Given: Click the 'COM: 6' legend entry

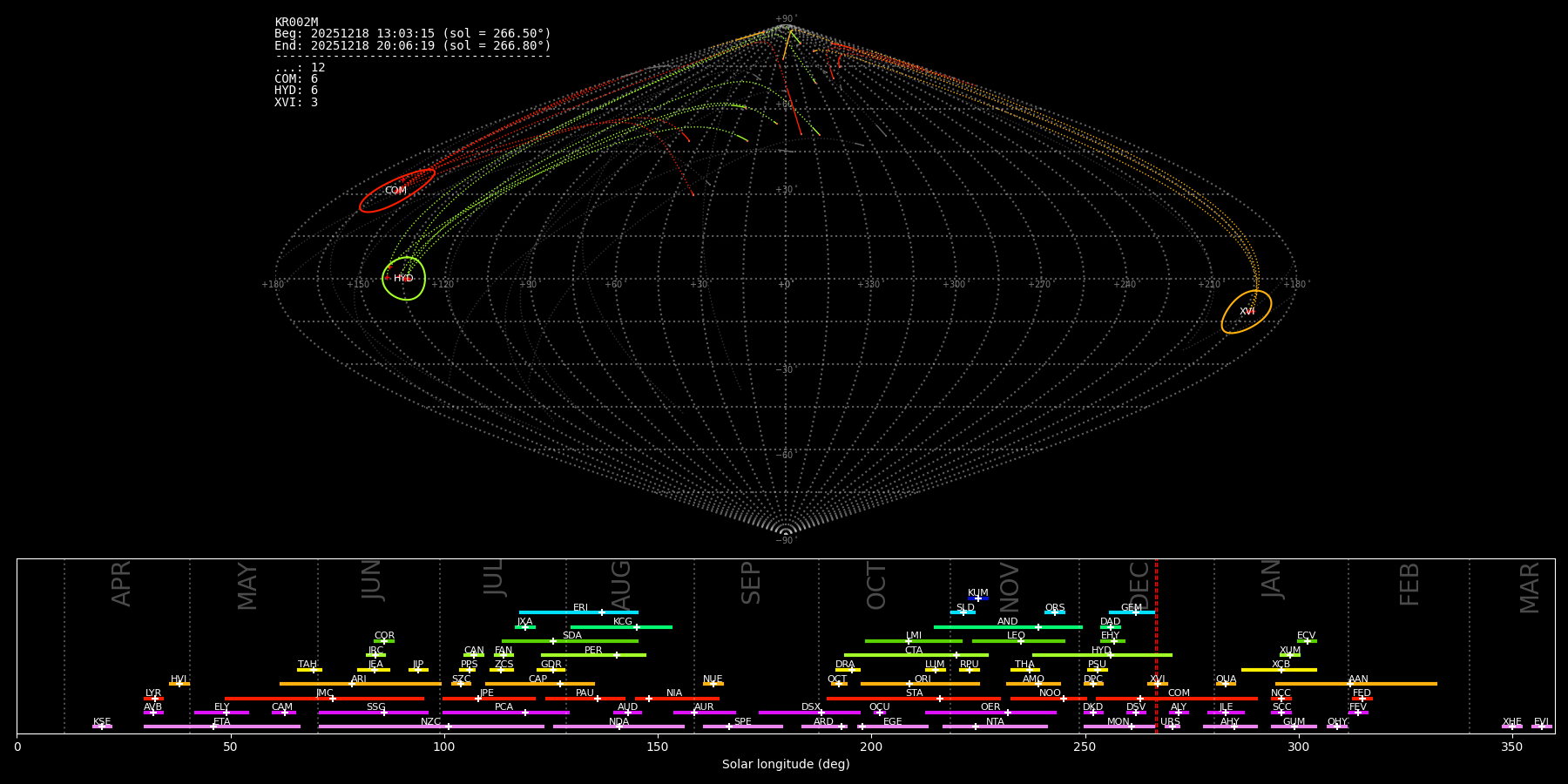Looking at the screenshot, I should click(296, 79).
